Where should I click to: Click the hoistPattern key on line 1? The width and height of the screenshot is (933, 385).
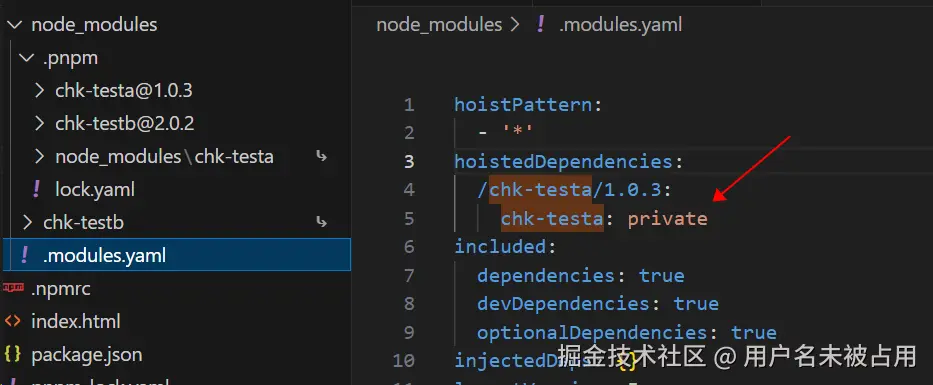point(523,105)
